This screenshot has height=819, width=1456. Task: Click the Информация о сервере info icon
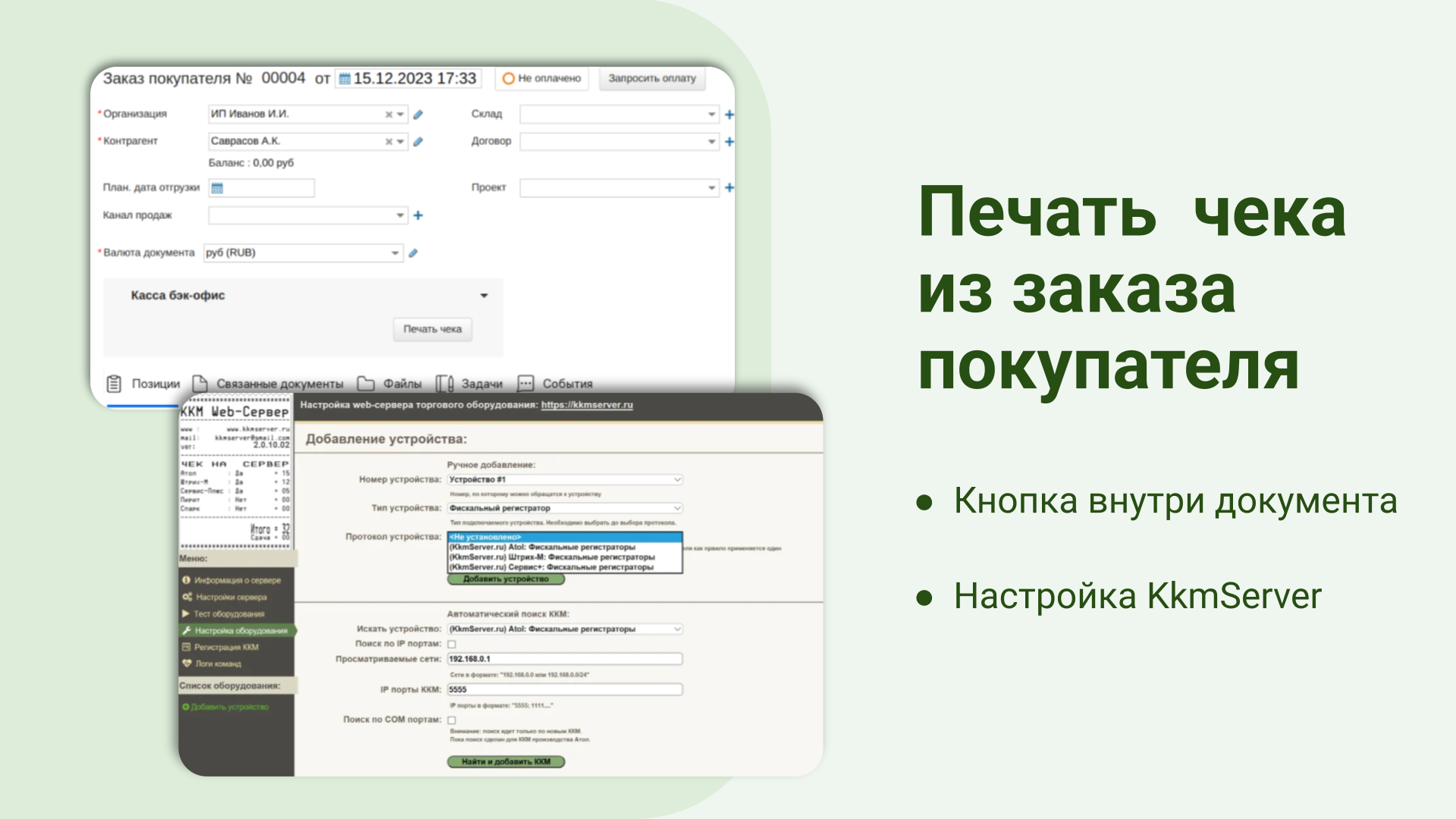pyautogui.click(x=187, y=580)
